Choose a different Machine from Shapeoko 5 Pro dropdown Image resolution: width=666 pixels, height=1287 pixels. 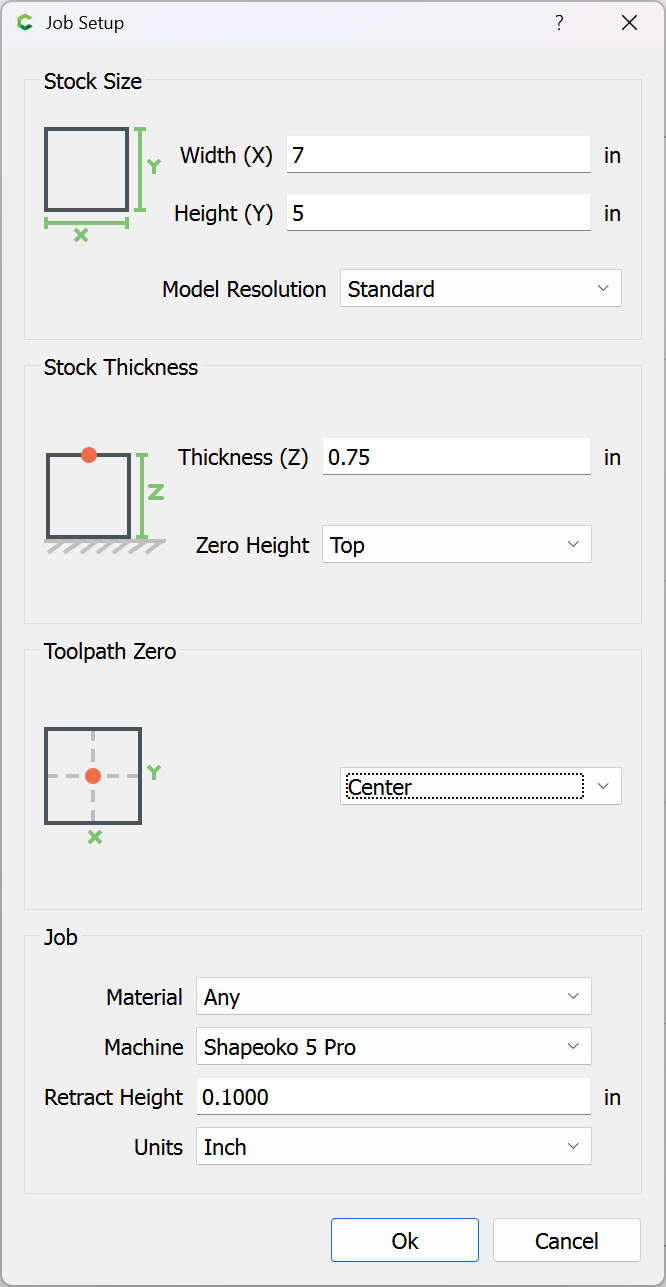(394, 1046)
